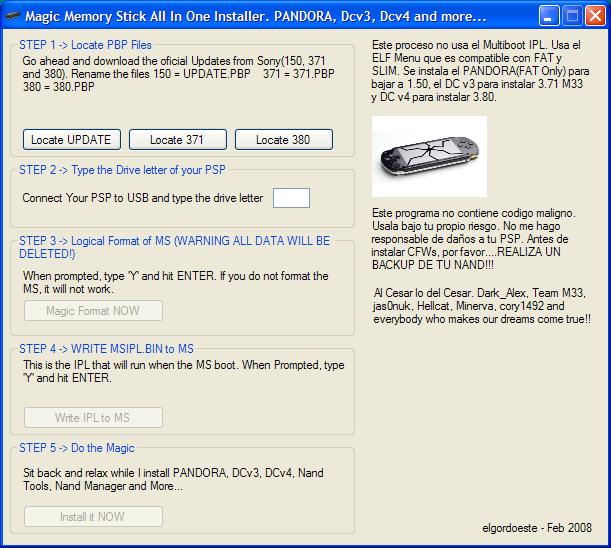Click the Write IPL to MS button

(x=93, y=417)
